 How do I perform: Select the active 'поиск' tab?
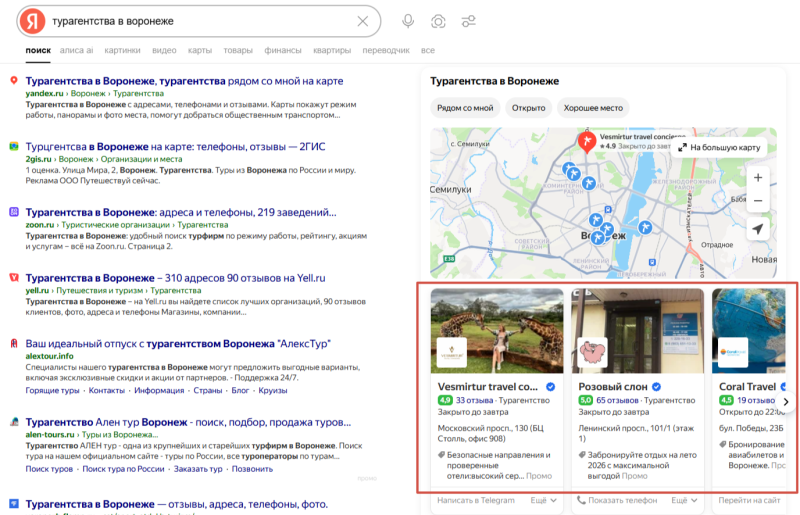(x=38, y=50)
